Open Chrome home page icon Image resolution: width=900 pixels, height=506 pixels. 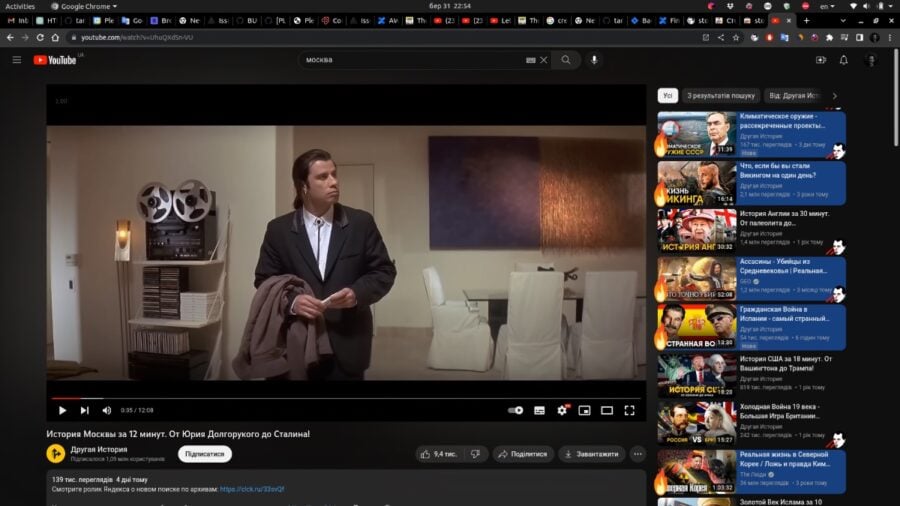(x=55, y=37)
